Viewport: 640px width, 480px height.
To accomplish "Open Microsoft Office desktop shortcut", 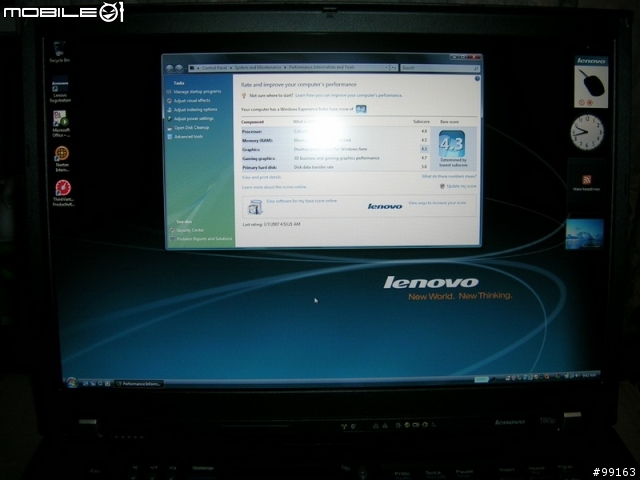I will click(x=61, y=124).
